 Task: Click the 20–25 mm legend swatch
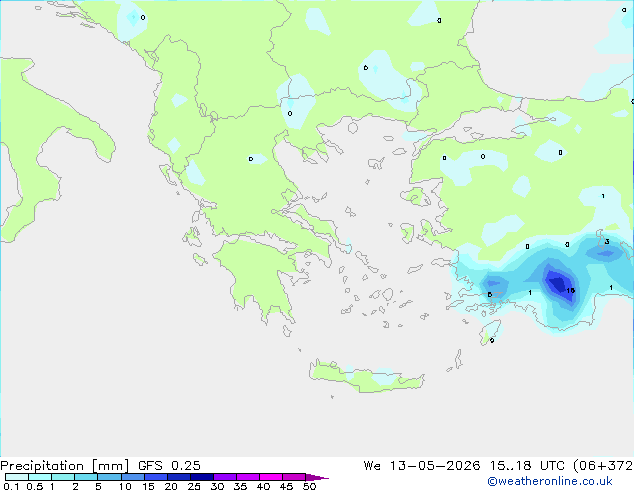pos(178,477)
